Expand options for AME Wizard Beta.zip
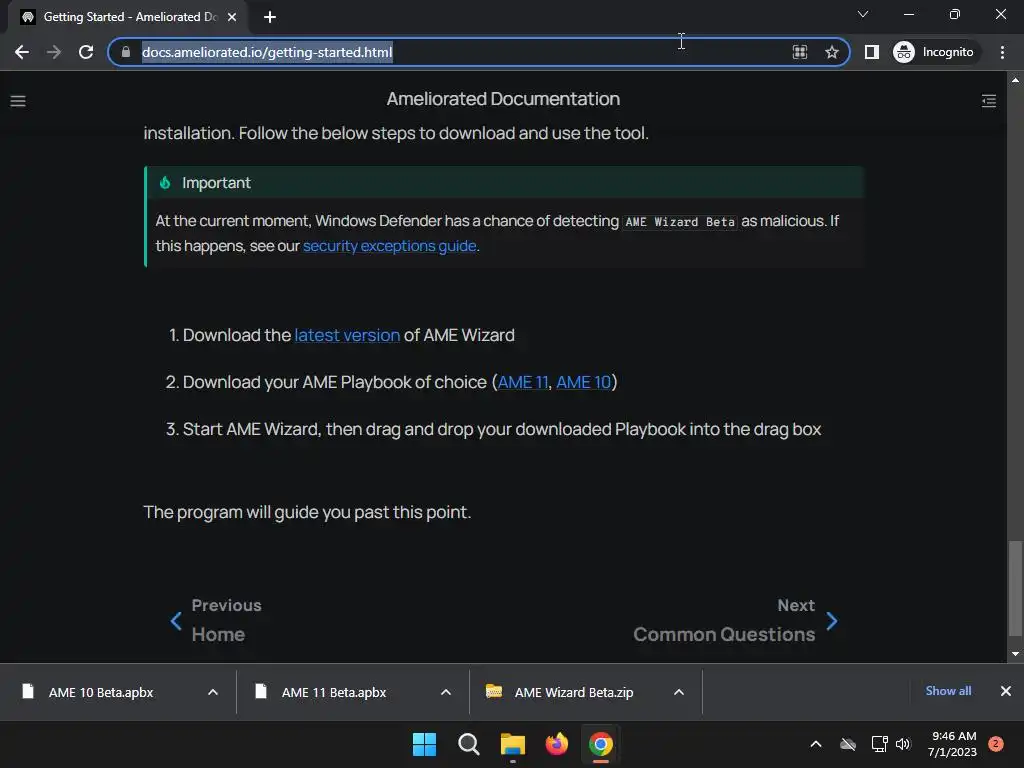 pyautogui.click(x=679, y=692)
